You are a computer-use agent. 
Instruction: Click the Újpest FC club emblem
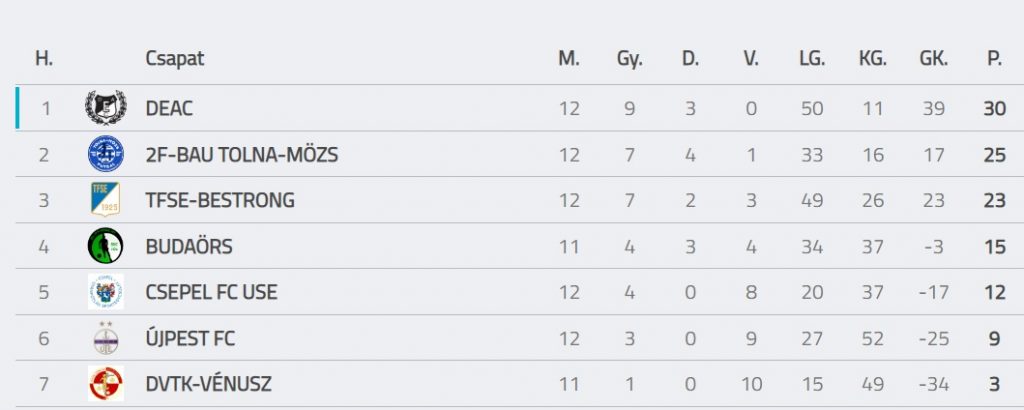[105, 338]
